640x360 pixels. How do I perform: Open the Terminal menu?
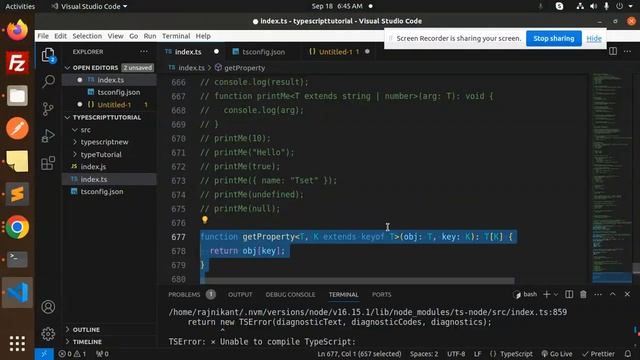(176, 36)
